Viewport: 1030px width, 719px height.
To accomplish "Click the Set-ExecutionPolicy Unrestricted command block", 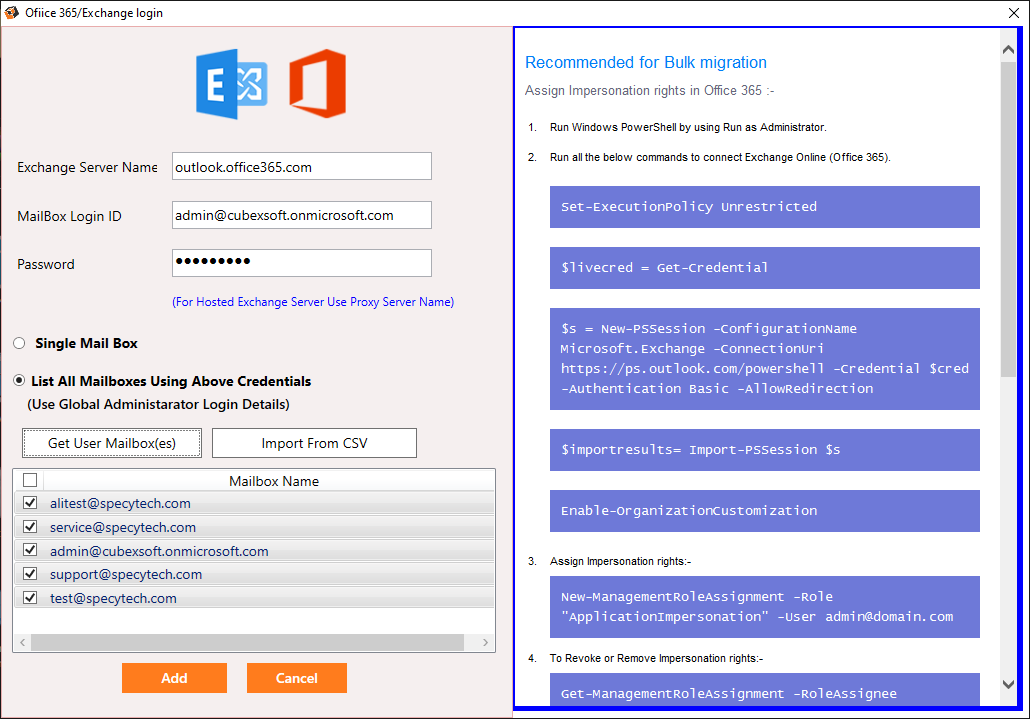I will tap(765, 207).
